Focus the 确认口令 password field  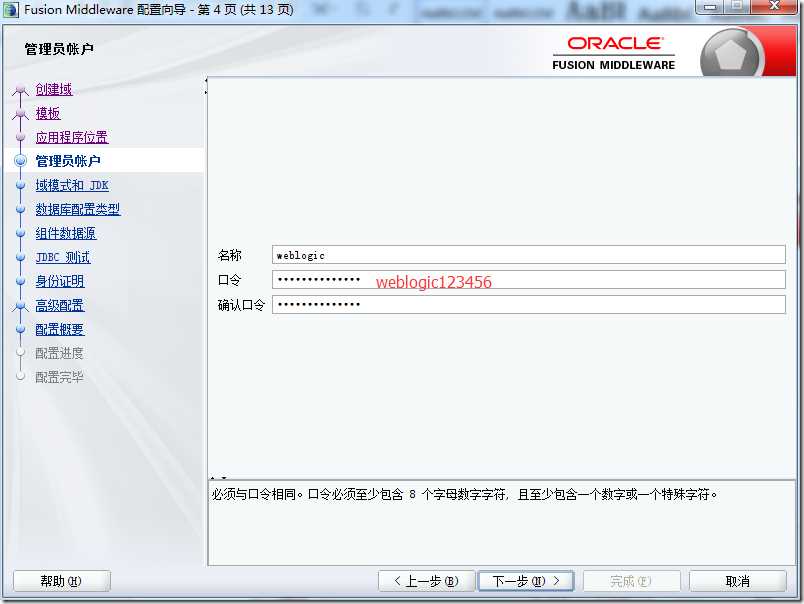pos(529,304)
